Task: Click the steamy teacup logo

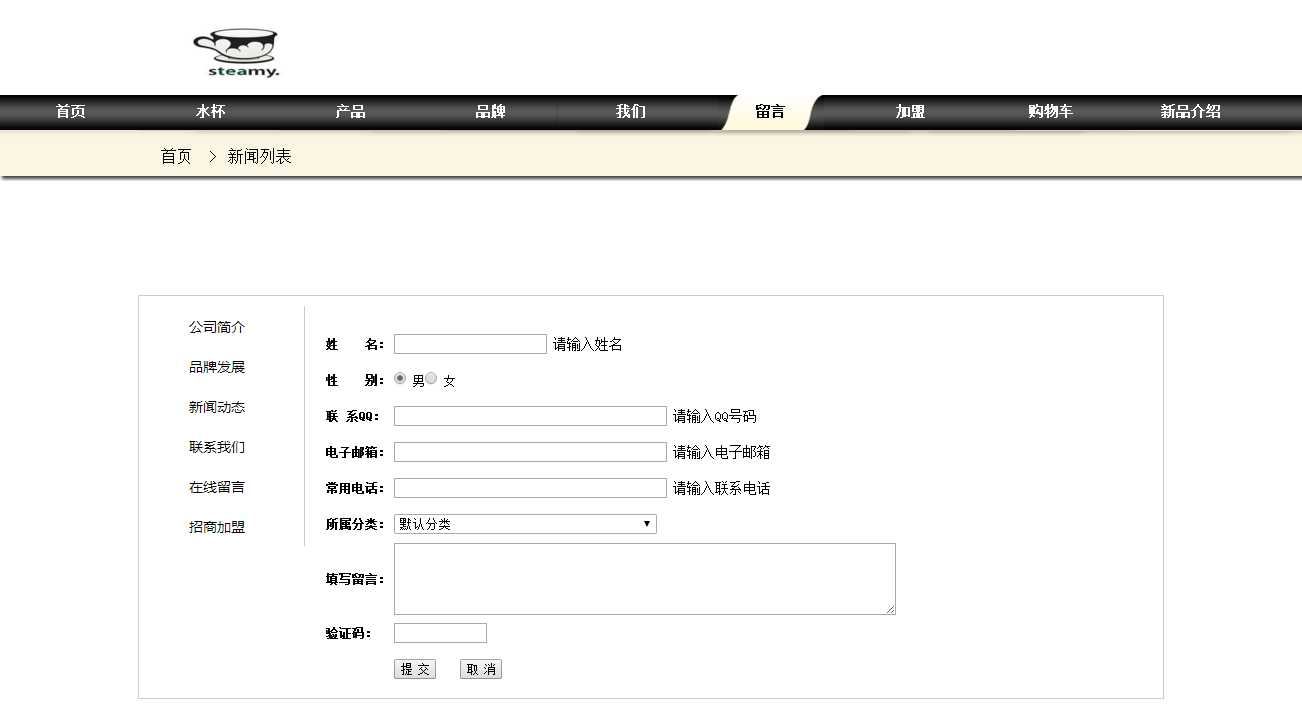Action: 236,53
